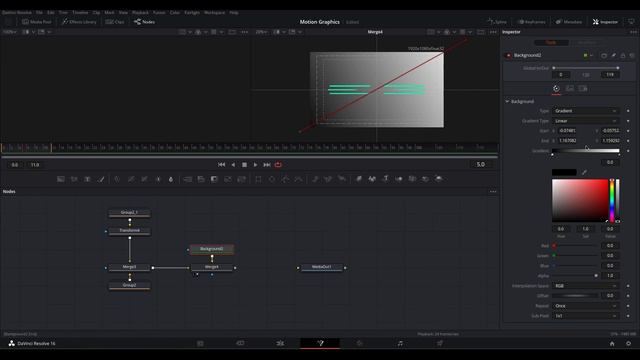Open the Gradient Type dropdown showing Linear
The width and height of the screenshot is (640, 360).
click(x=586, y=121)
